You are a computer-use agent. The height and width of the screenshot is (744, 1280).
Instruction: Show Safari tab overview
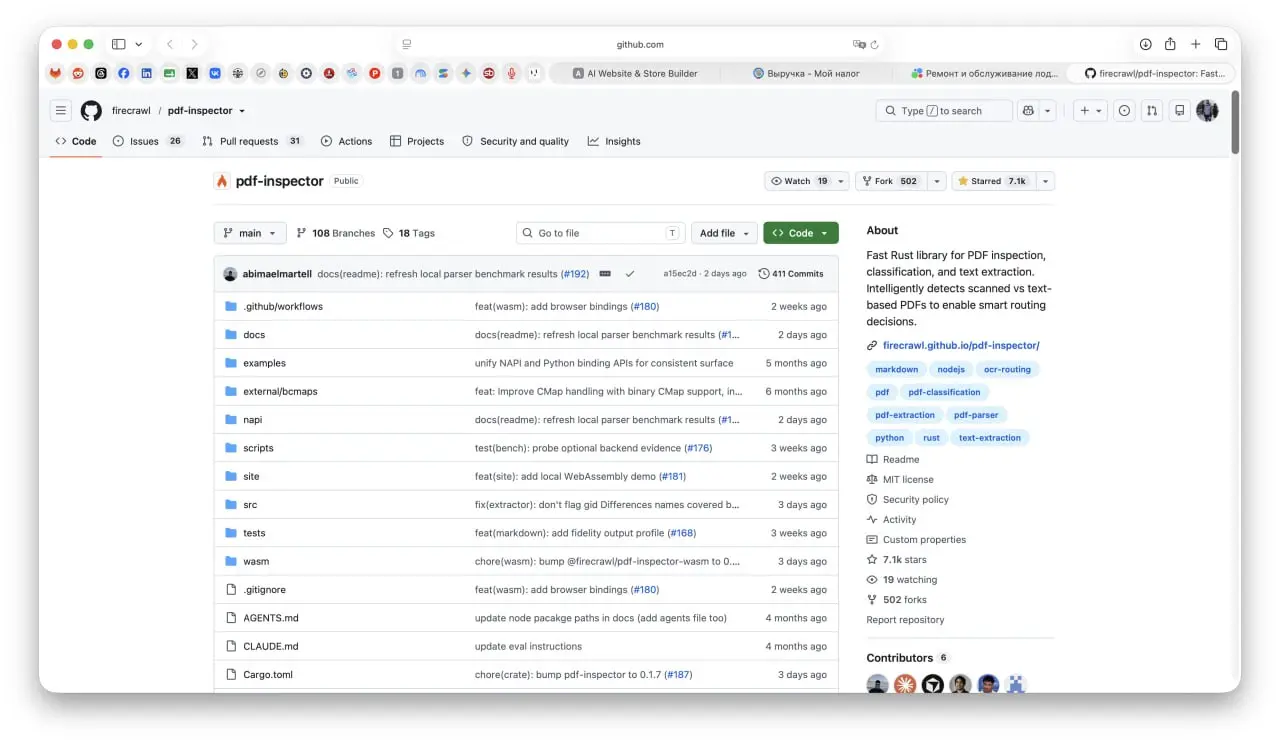coord(1221,44)
